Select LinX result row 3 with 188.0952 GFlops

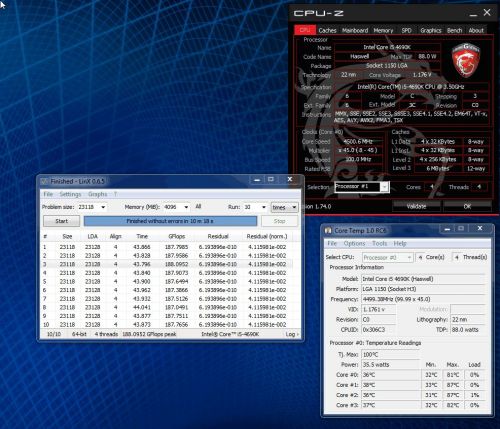pyautogui.click(x=166, y=264)
